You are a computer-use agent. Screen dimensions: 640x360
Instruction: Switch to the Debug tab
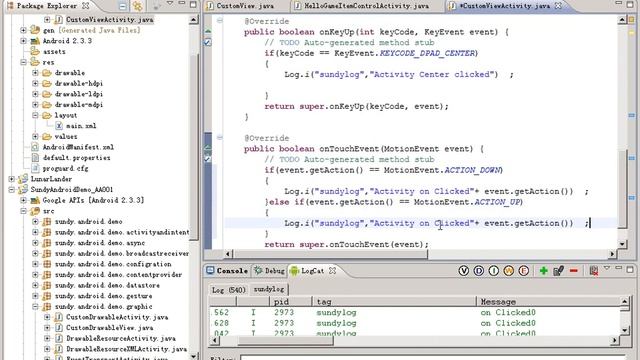click(x=269, y=271)
